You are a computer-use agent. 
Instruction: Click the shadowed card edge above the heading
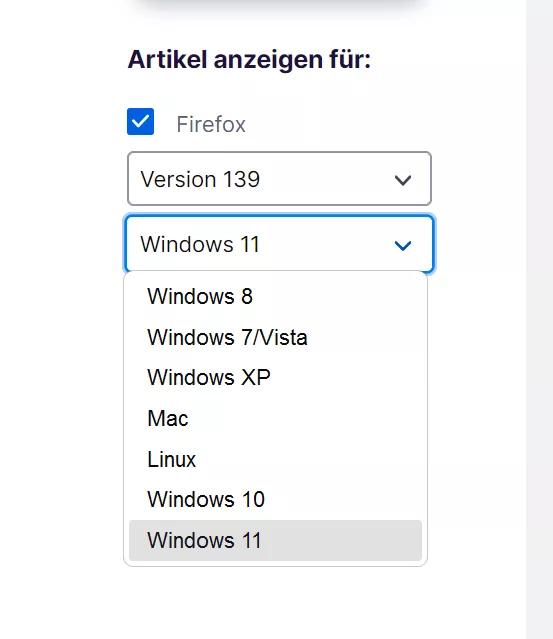pos(279,8)
